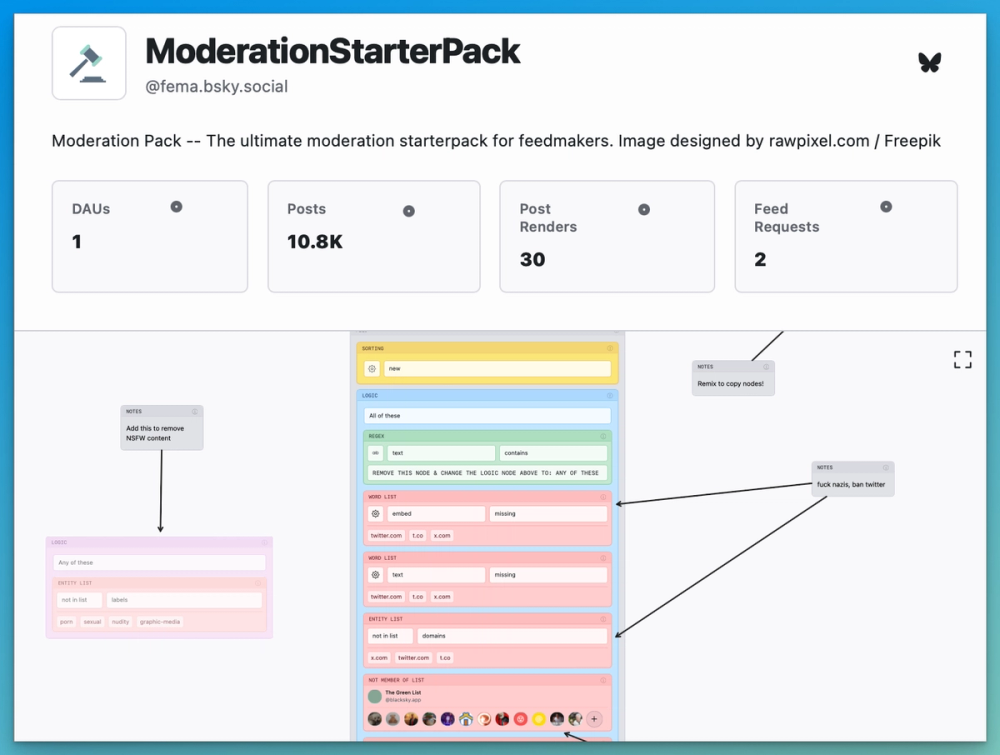Click the info dot on DAUs card
The image size is (1000, 755).
[177, 207]
